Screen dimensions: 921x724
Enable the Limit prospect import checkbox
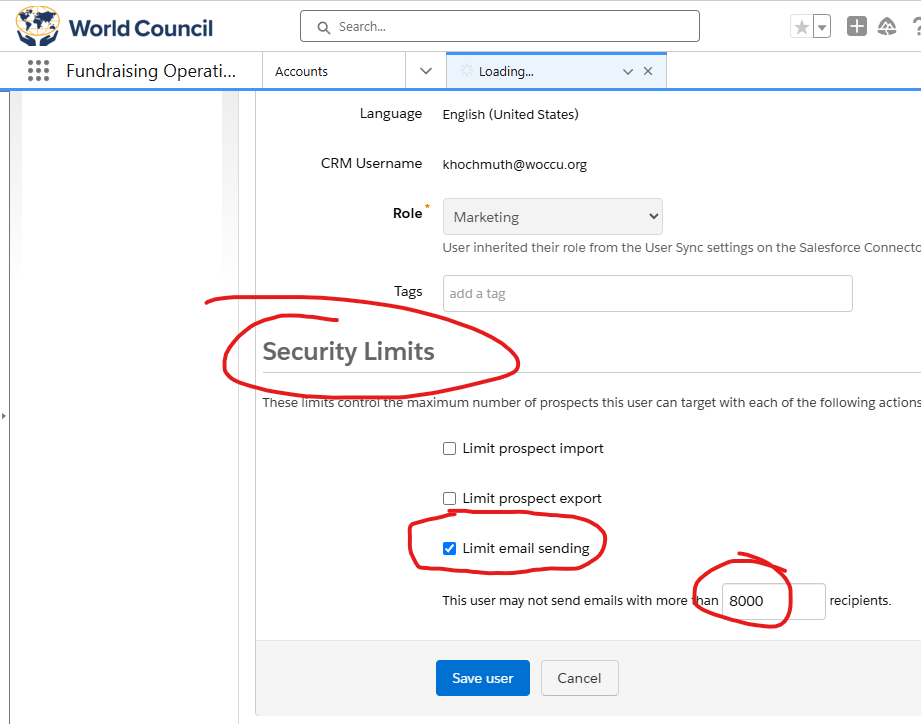point(449,449)
